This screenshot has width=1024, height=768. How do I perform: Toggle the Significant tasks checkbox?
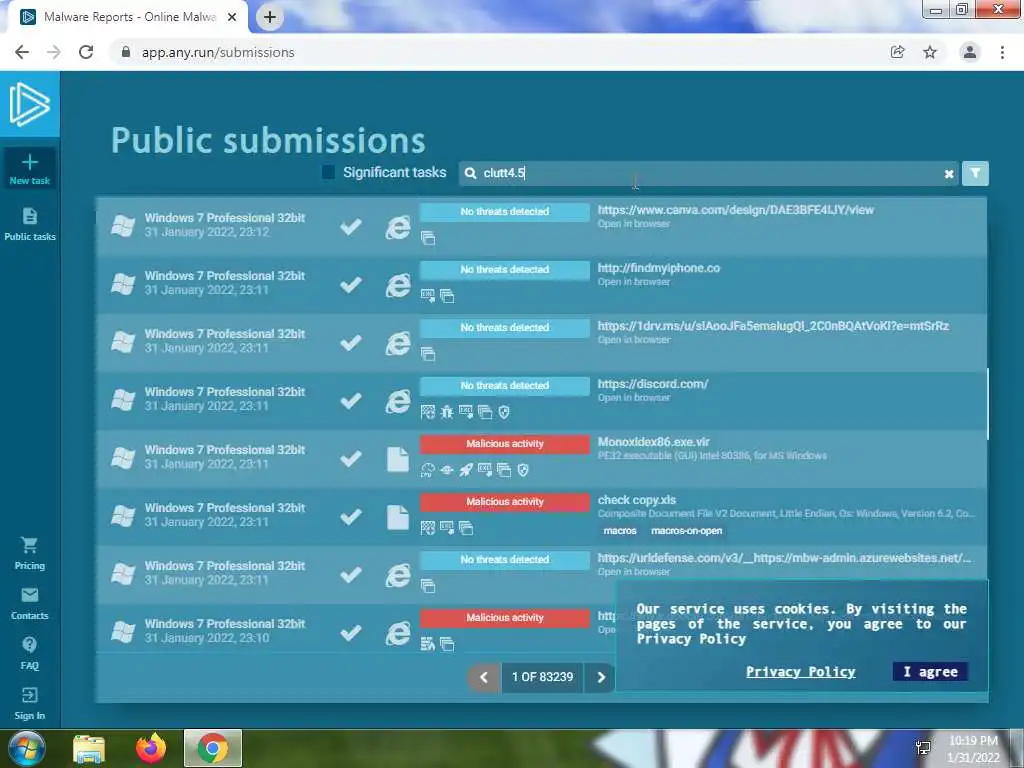tap(328, 172)
